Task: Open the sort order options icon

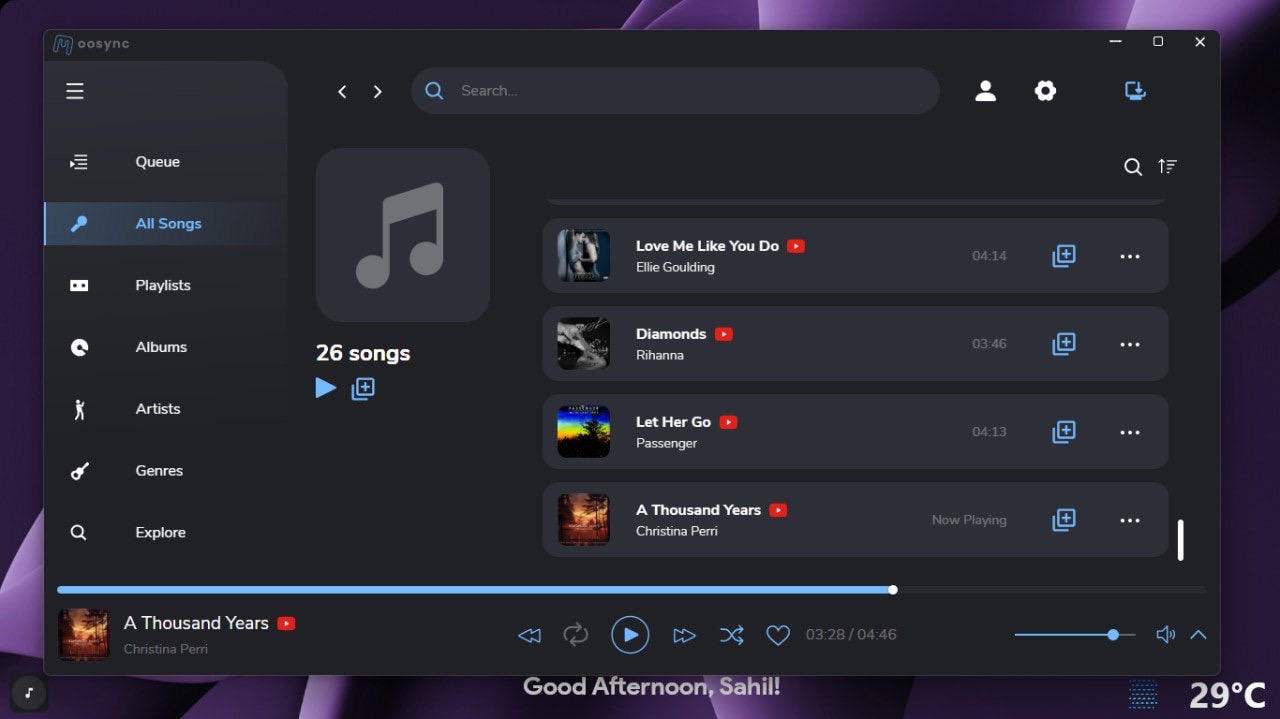Action: pyautogui.click(x=1167, y=167)
